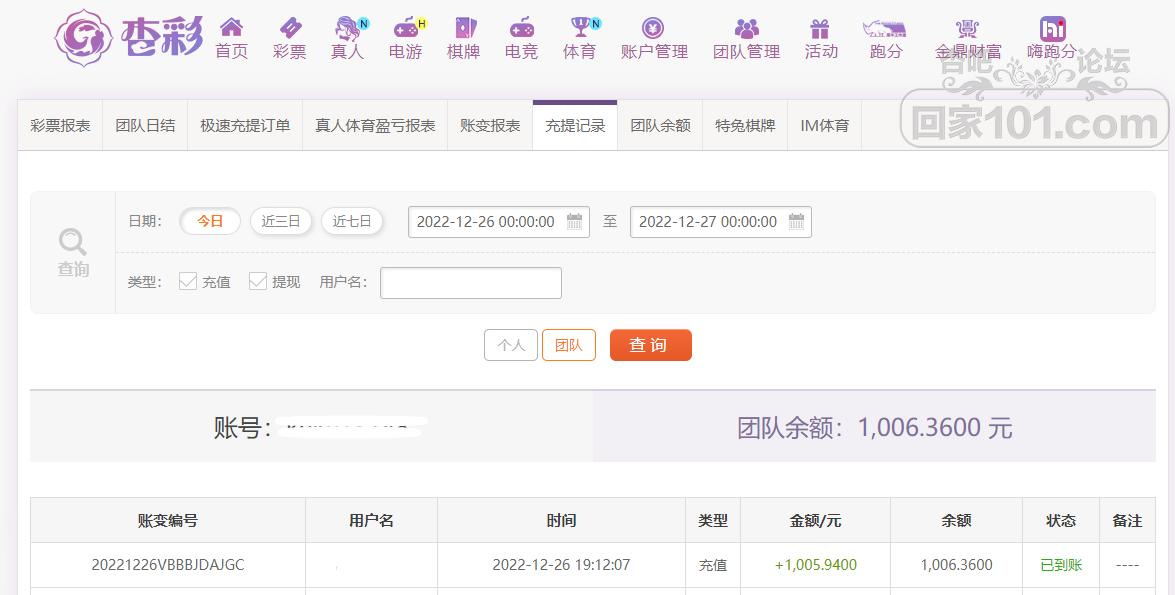Image resolution: width=1175 pixels, height=595 pixels.
Task: Switch to the 彩票报表 tab
Action: coord(60,126)
